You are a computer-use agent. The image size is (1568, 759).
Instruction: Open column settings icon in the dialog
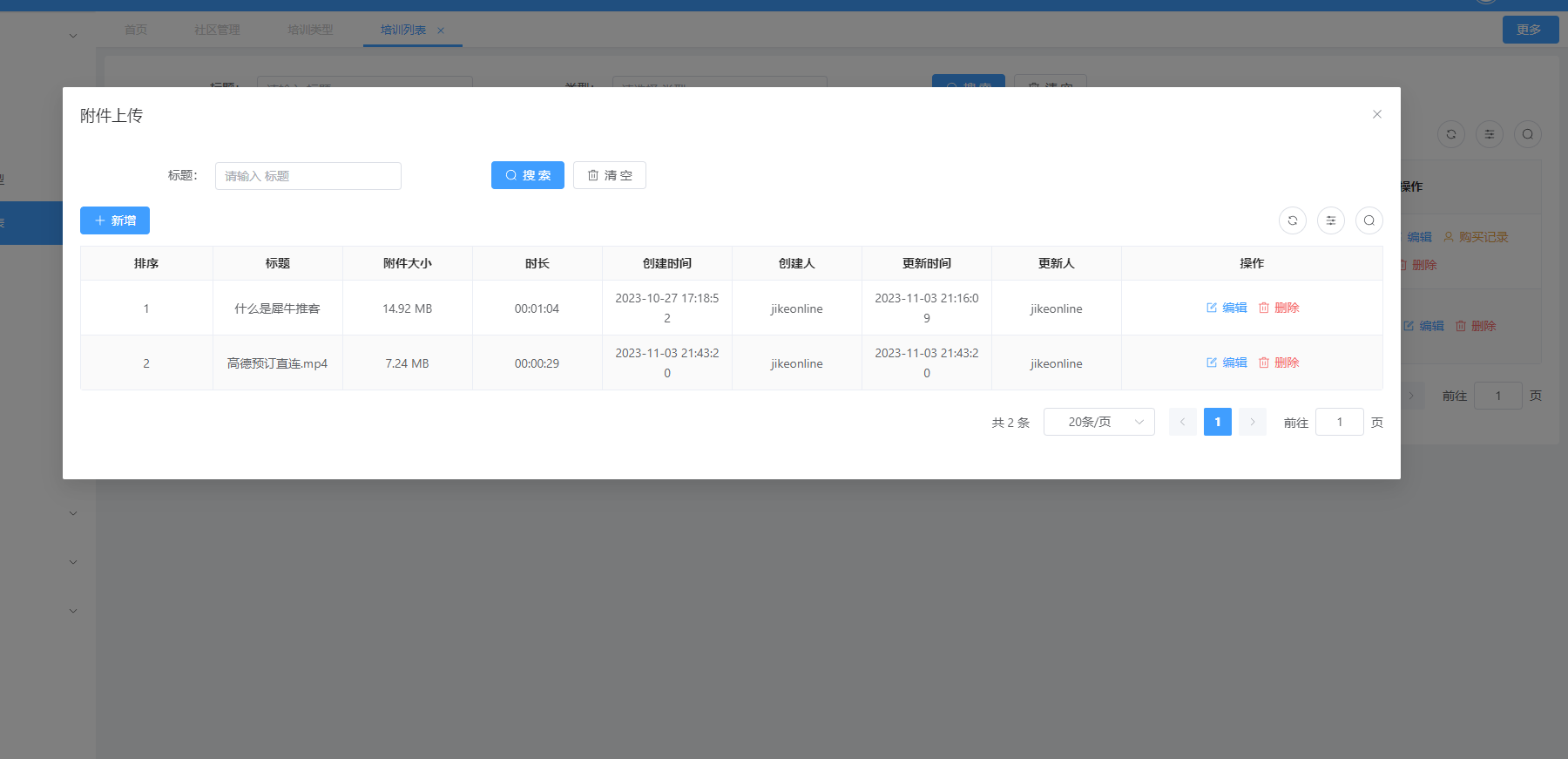pos(1330,220)
